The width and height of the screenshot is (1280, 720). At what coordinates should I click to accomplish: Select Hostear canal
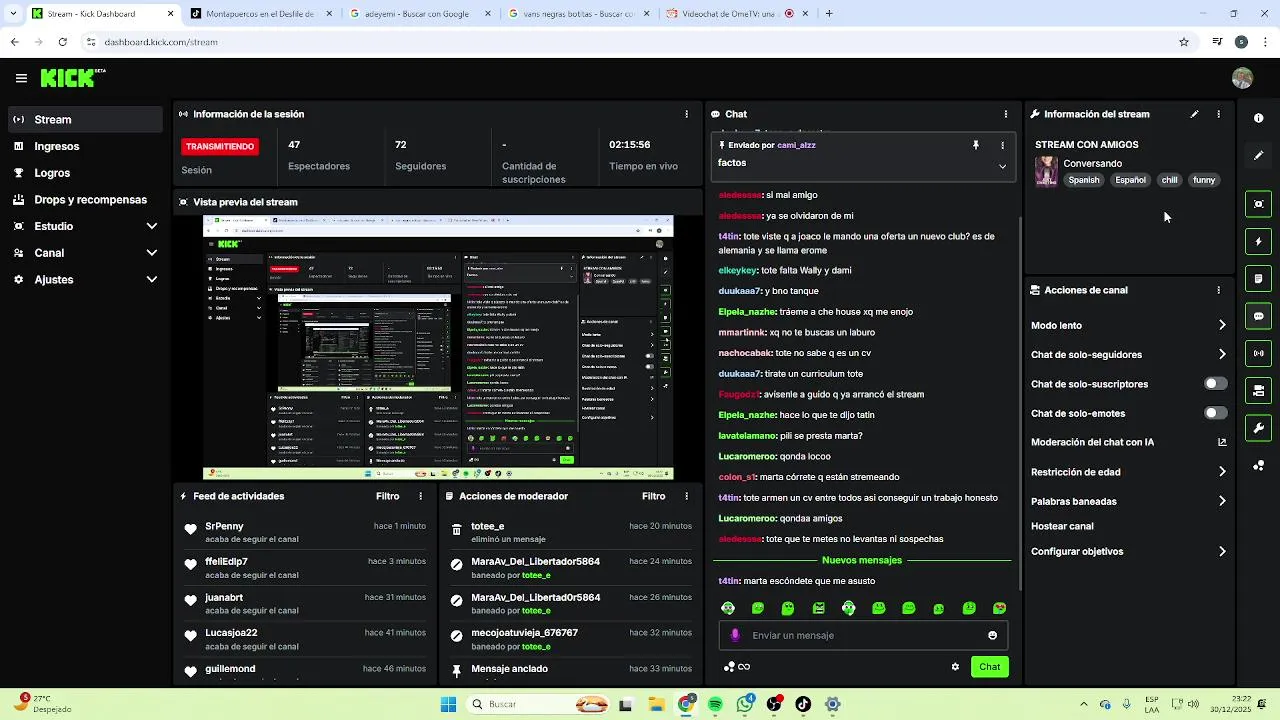(1062, 526)
